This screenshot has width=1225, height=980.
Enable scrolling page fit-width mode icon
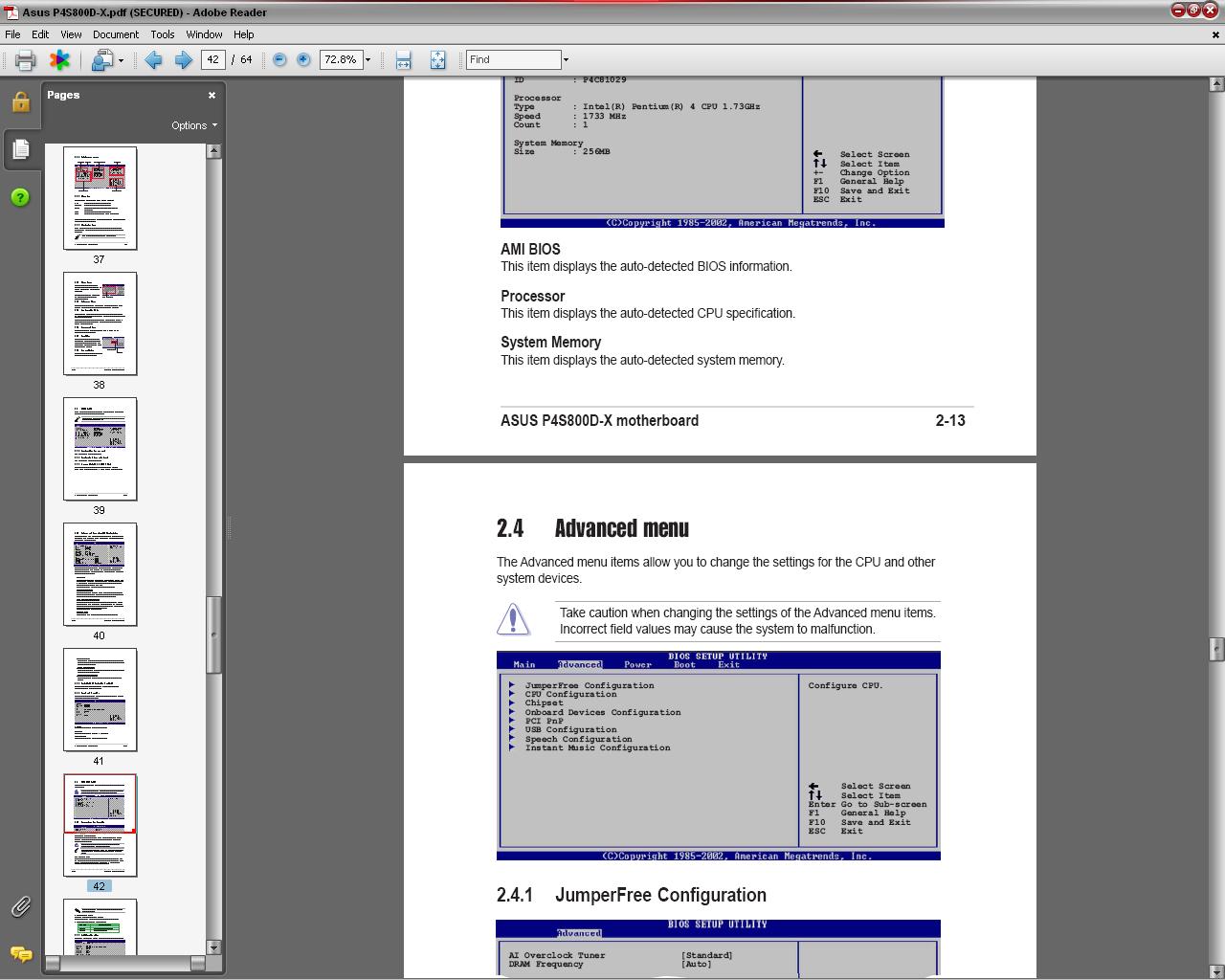[403, 60]
